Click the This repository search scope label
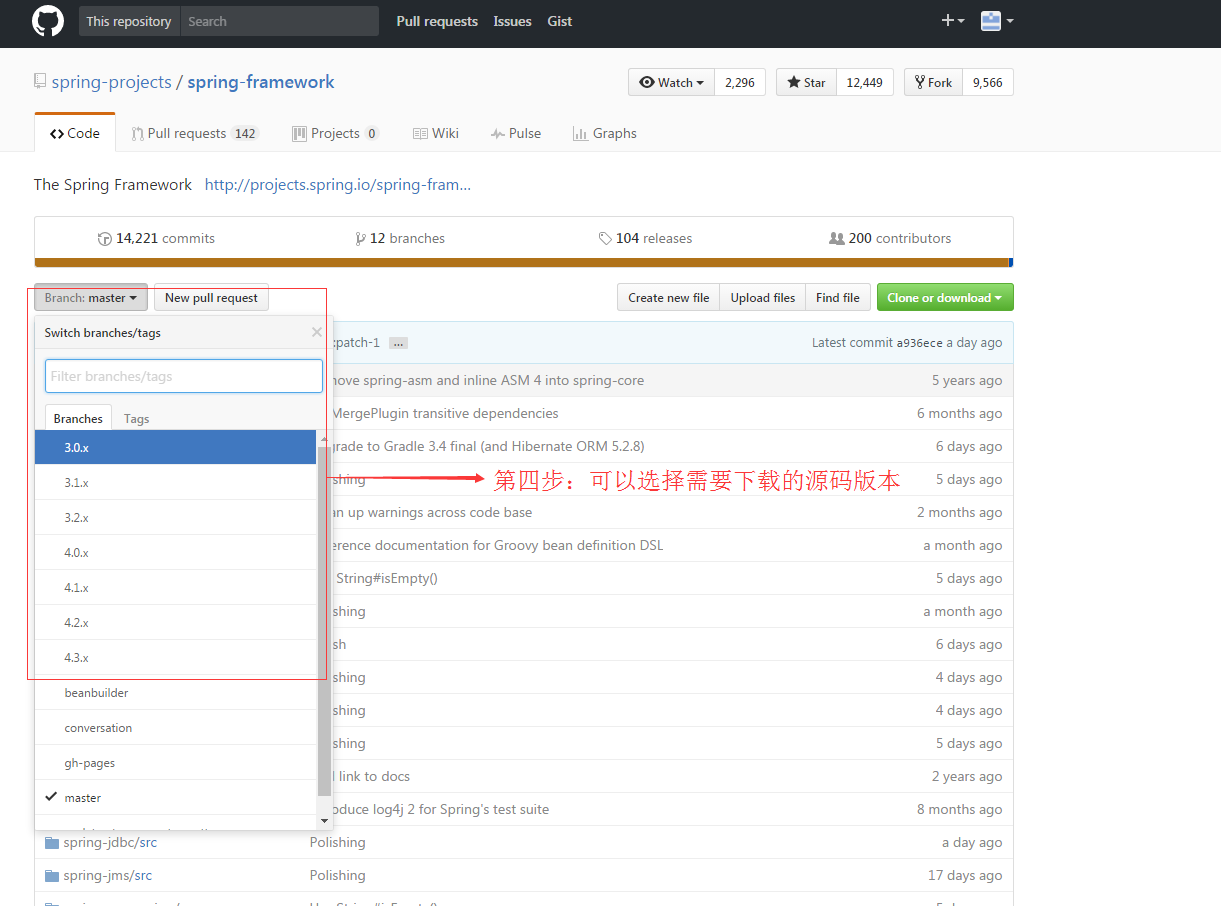1221x906 pixels. (129, 21)
